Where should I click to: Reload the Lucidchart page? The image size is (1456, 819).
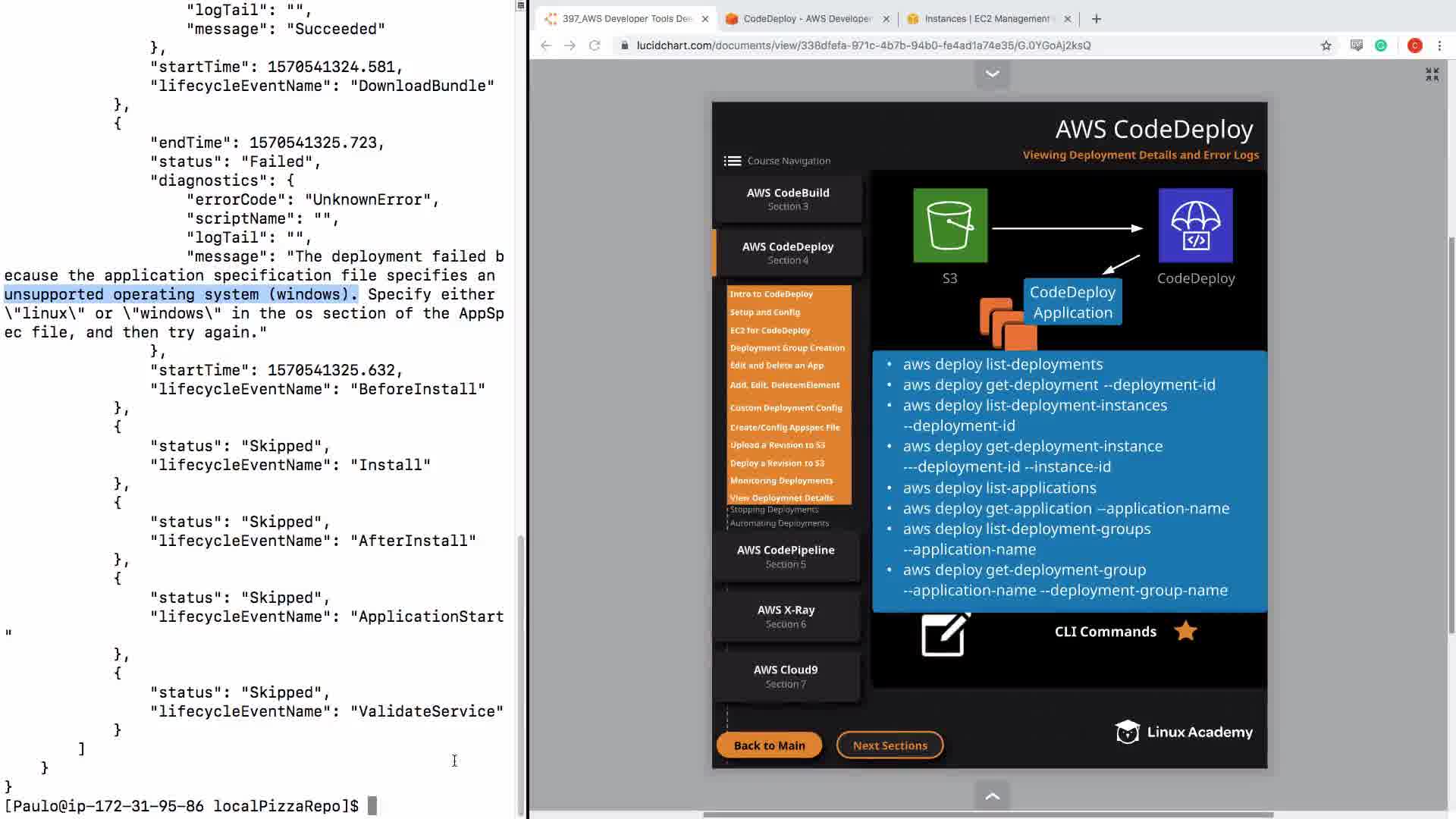[x=595, y=45]
